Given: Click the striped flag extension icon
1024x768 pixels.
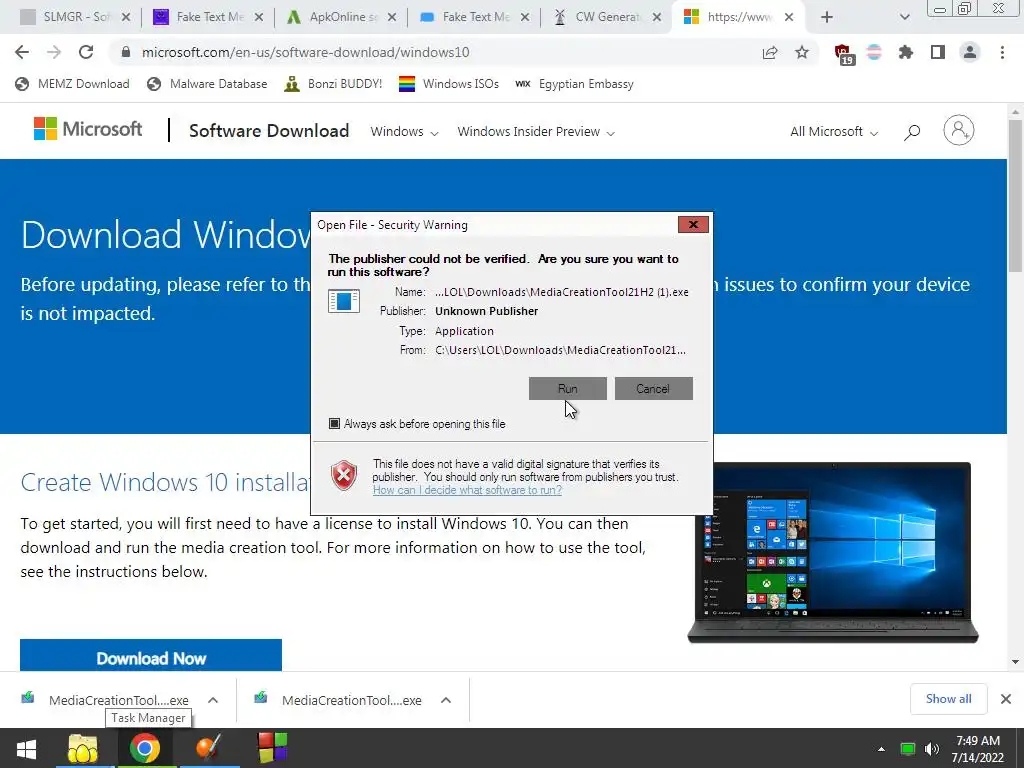Looking at the screenshot, I should [874, 52].
